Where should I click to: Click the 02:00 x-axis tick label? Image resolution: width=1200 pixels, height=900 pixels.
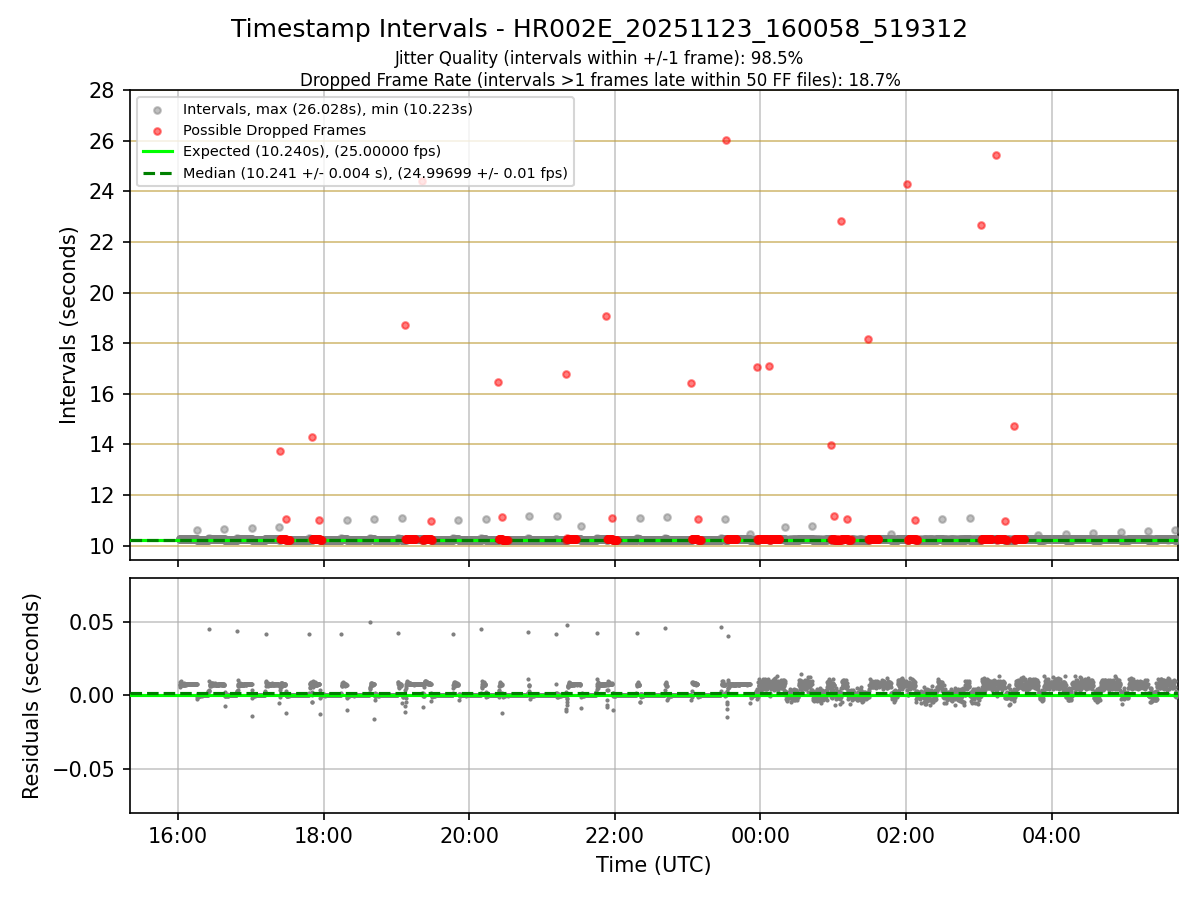906,835
